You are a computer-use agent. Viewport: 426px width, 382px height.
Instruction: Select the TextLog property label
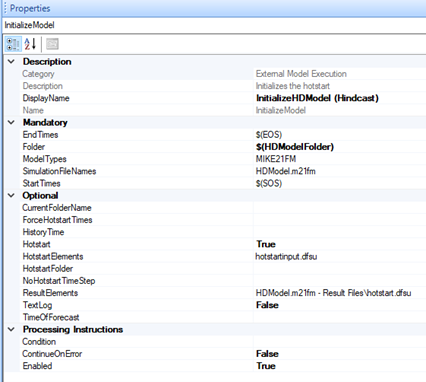37,305
